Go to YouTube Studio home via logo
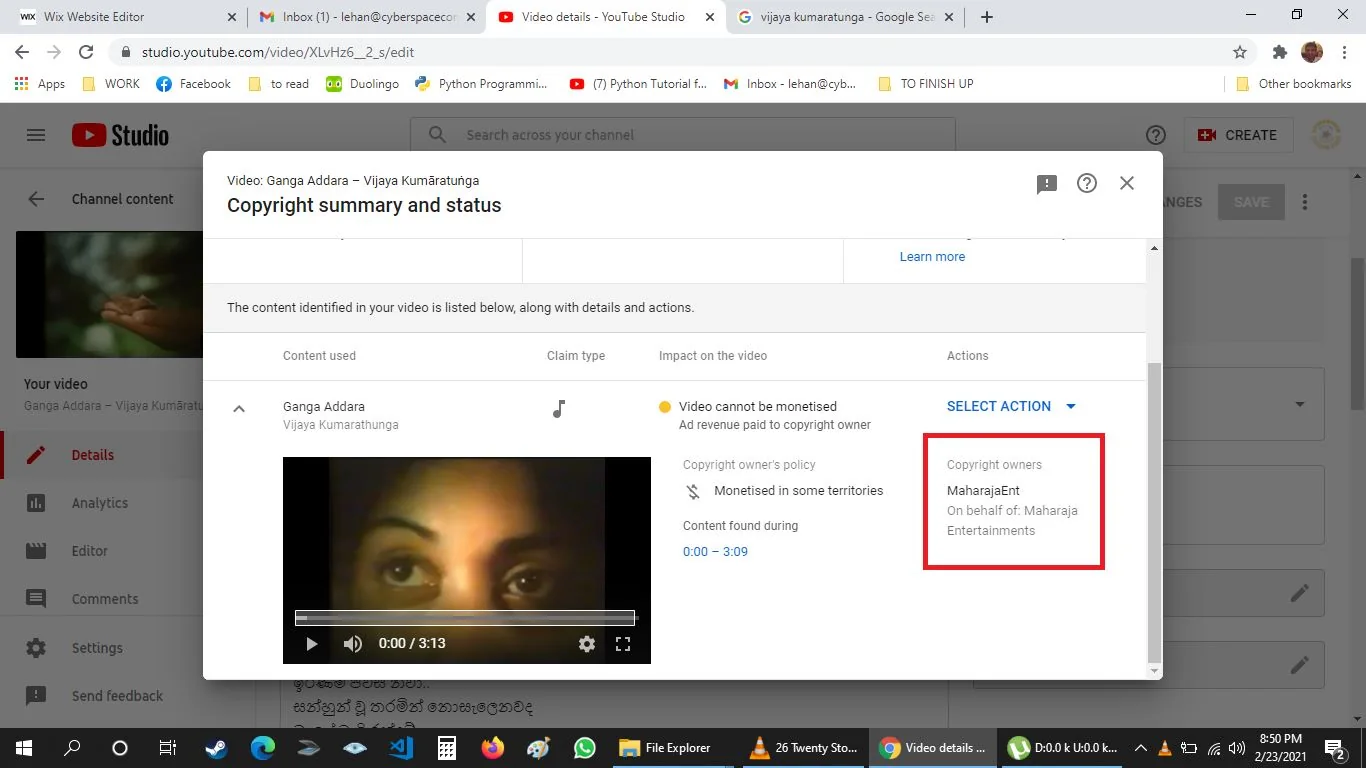This screenshot has width=1366, height=768. [x=120, y=135]
